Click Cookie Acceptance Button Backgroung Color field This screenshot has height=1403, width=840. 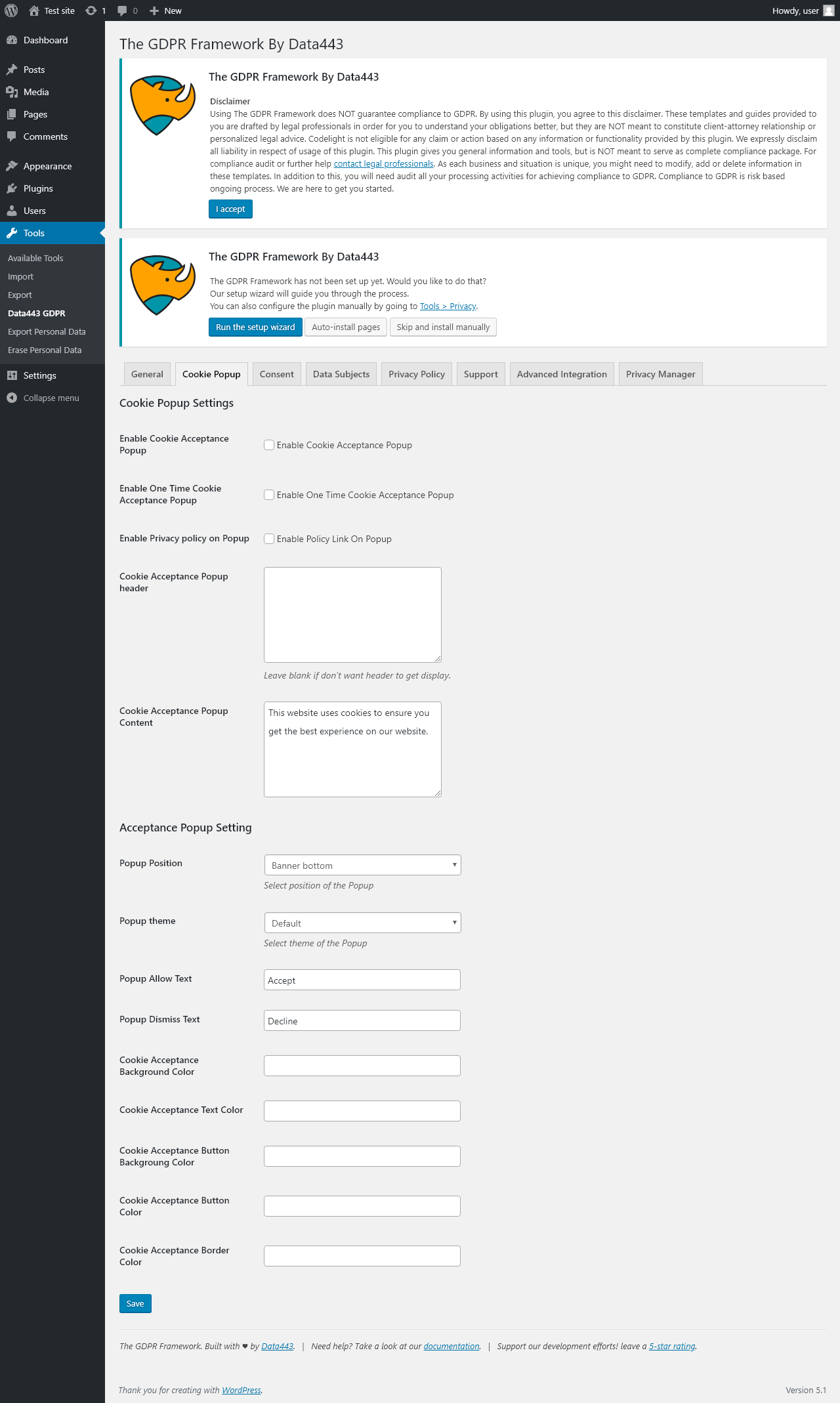coord(362,1156)
